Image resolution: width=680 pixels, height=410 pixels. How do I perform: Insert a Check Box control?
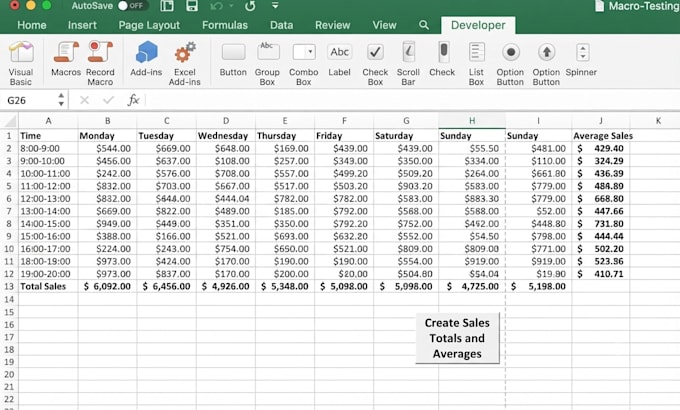[375, 64]
